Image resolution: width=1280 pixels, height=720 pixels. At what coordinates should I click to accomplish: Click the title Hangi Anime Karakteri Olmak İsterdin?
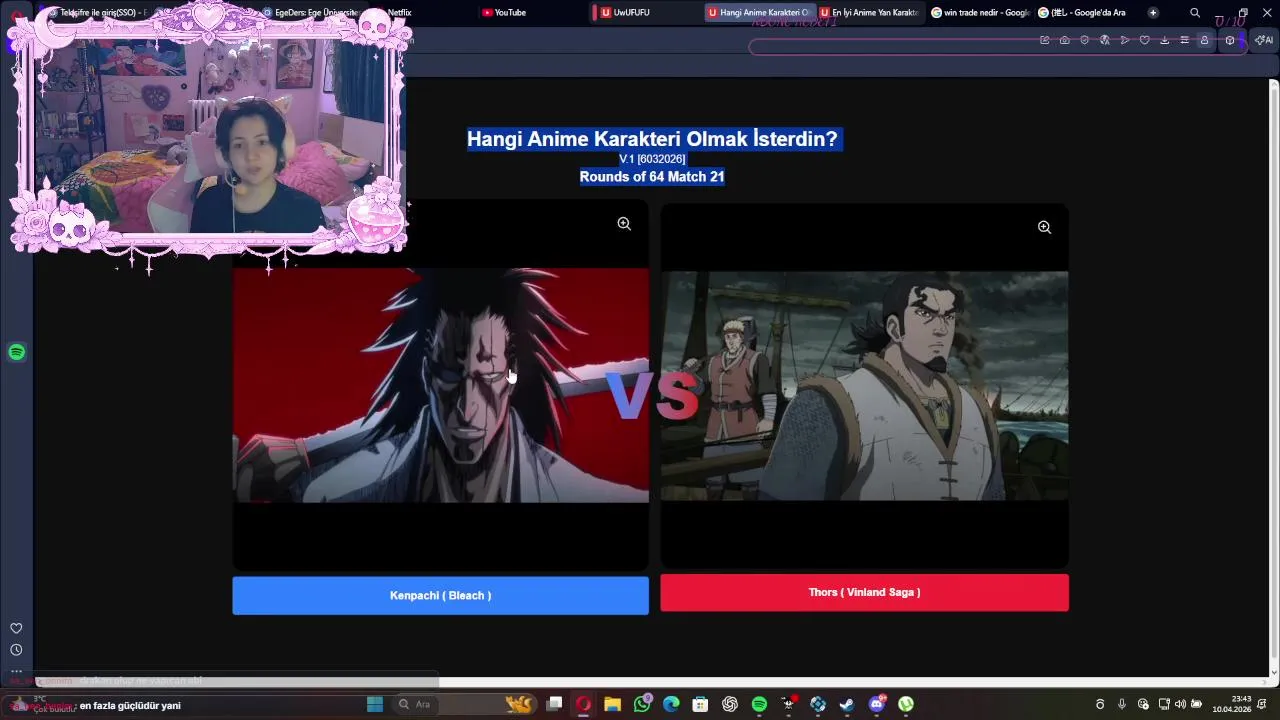pos(652,139)
